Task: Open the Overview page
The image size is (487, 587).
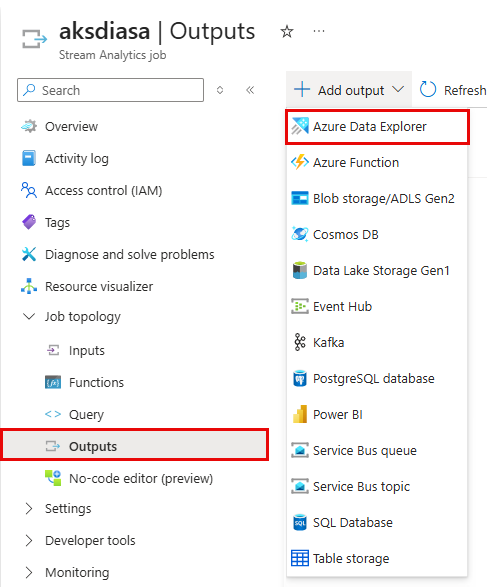Action: point(71,127)
